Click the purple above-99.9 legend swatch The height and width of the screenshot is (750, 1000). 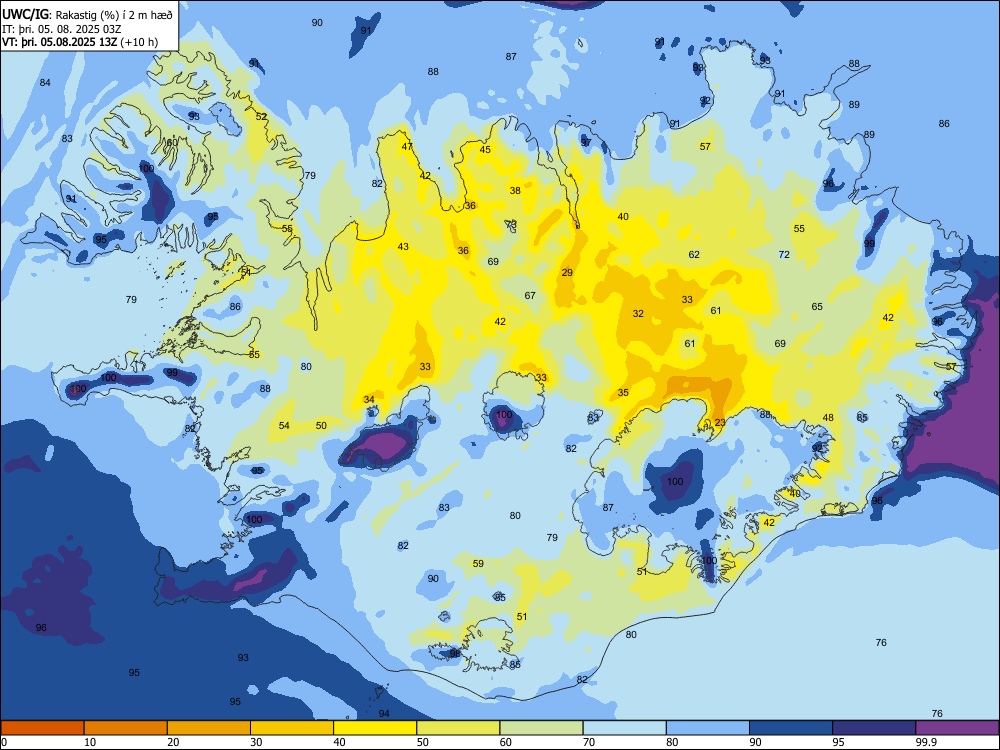click(x=957, y=728)
